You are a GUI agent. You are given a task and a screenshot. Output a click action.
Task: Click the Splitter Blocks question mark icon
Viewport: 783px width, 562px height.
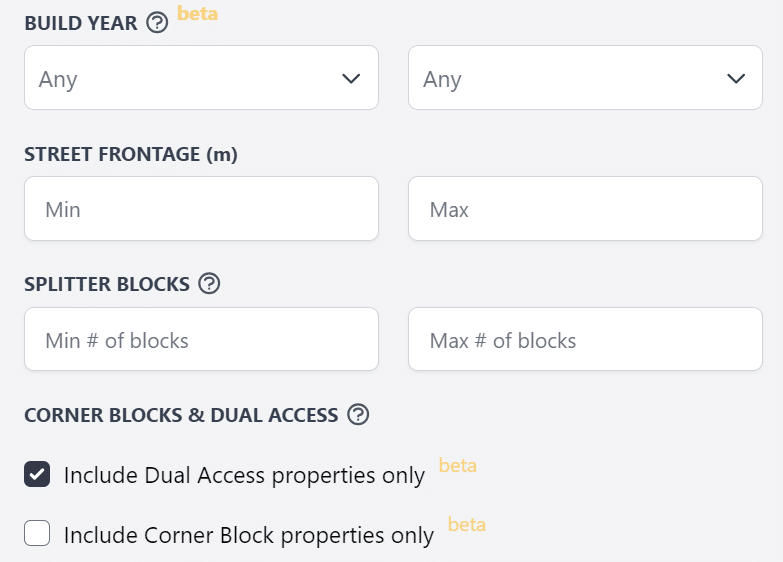click(x=209, y=284)
